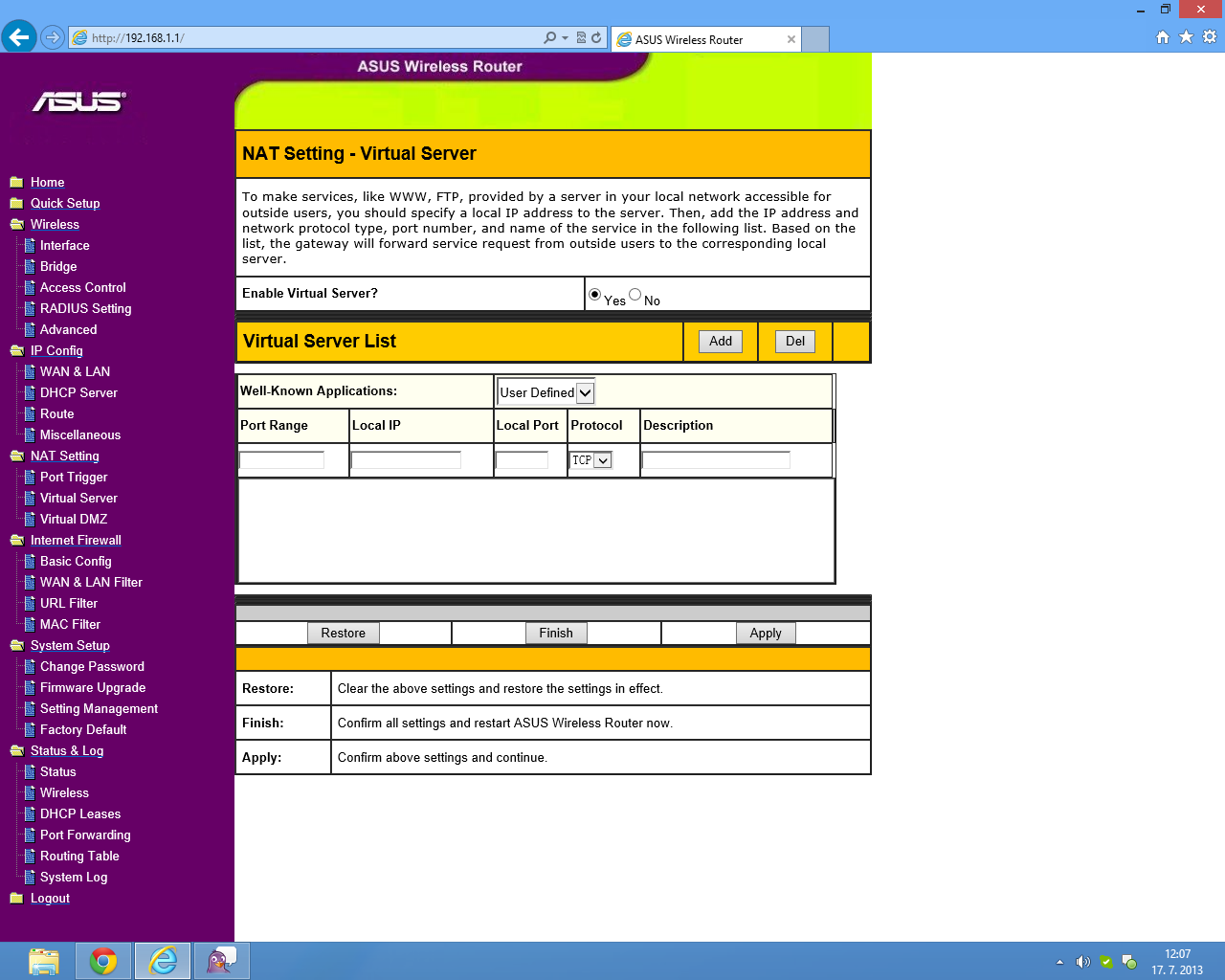Click the compatibility view icon in address bar

581,38
